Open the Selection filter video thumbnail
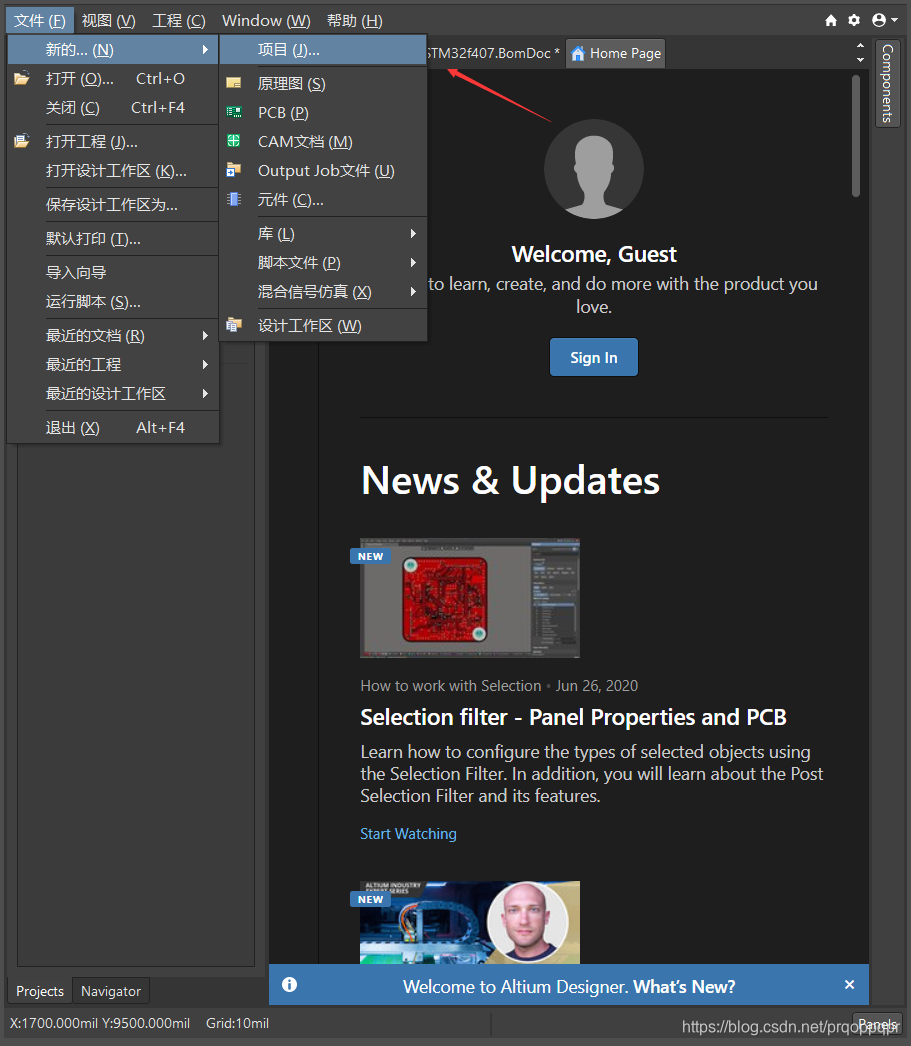The width and height of the screenshot is (911, 1046). (470, 598)
